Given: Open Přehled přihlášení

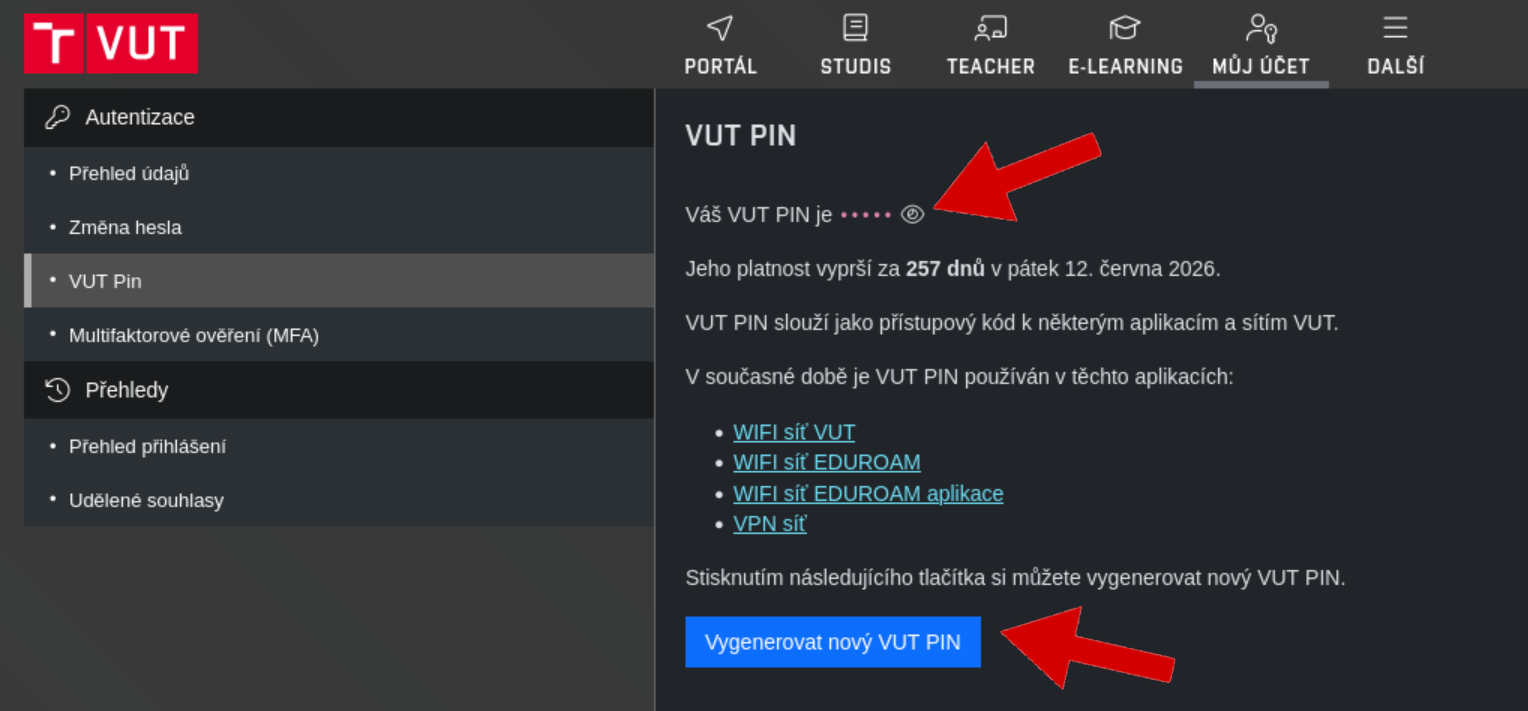Looking at the screenshot, I should (339, 446).
